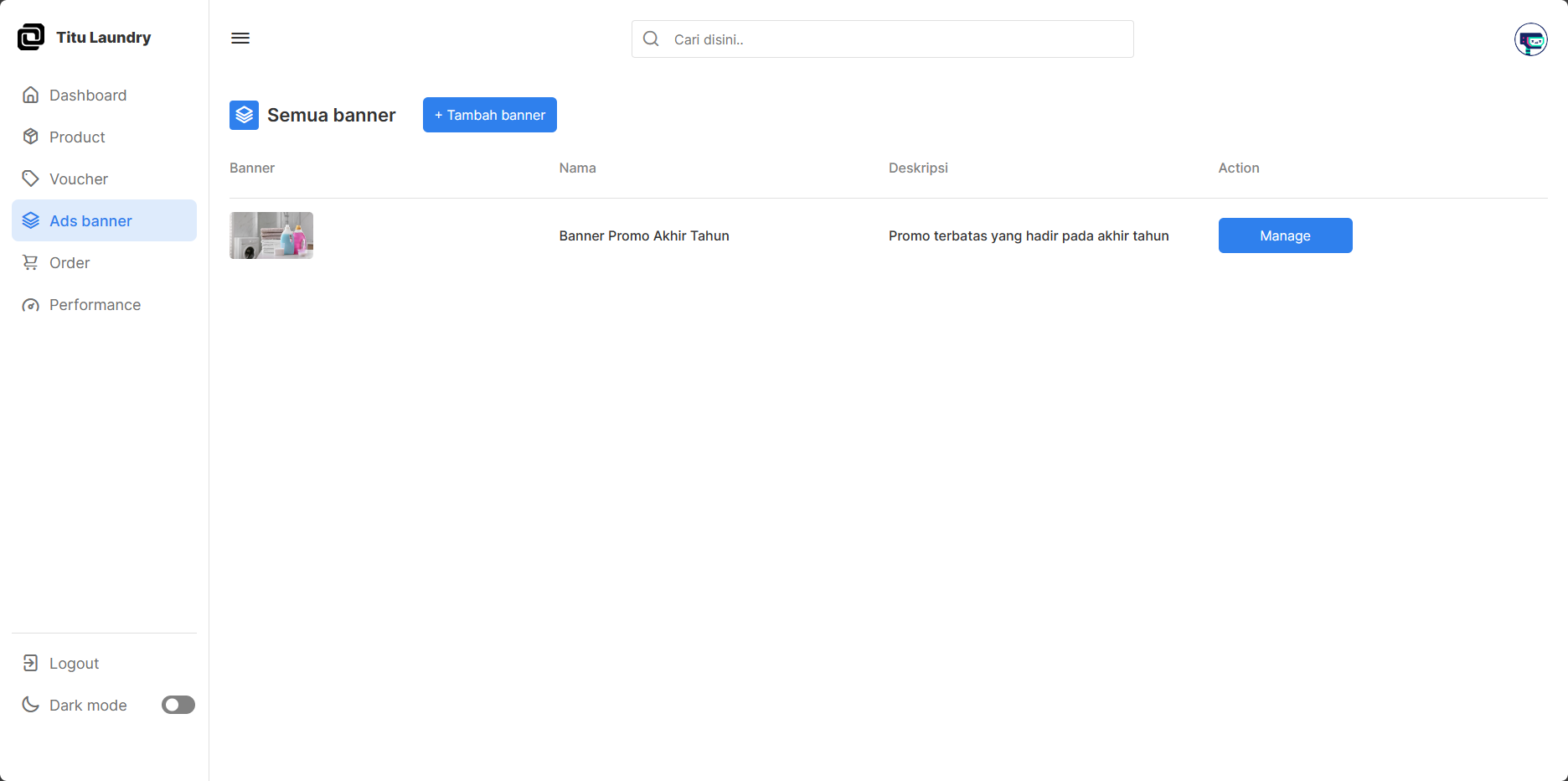Collapse the sidebar with hamburger menu

coord(240,38)
